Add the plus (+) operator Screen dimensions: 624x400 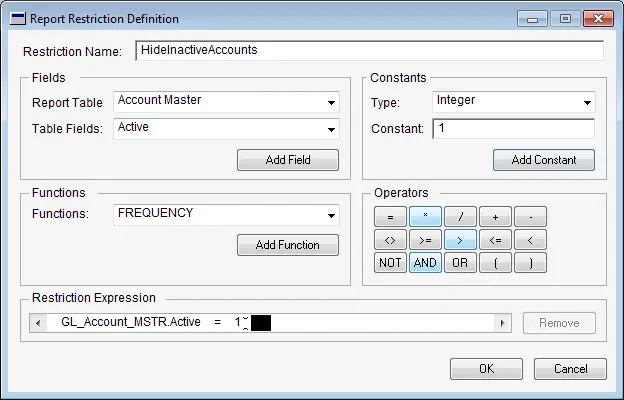point(495,217)
